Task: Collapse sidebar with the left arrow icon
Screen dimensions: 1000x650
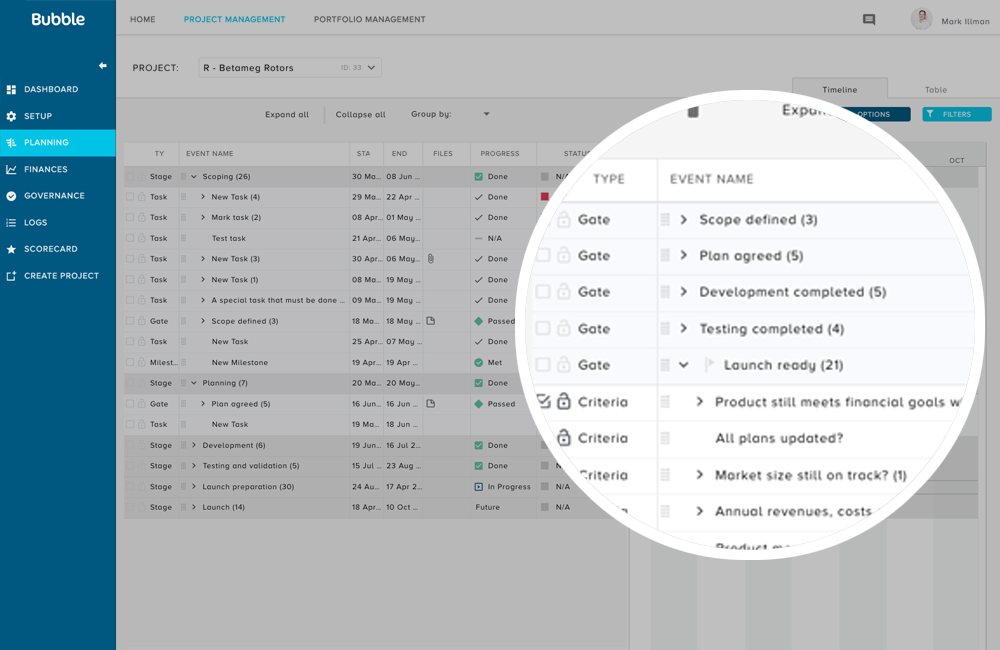Action: (x=102, y=66)
